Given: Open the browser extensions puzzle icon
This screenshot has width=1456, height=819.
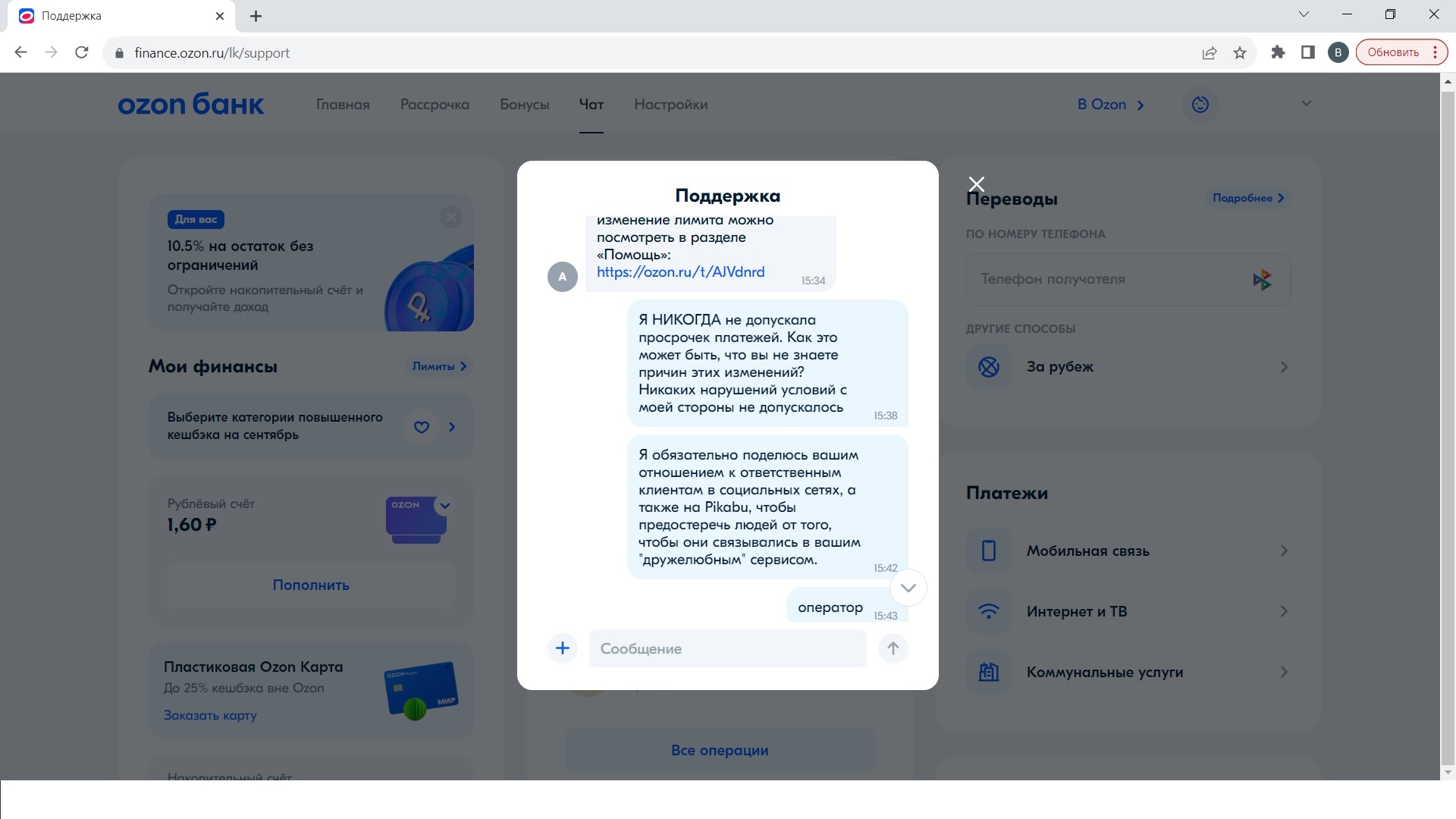Looking at the screenshot, I should coord(1278,52).
